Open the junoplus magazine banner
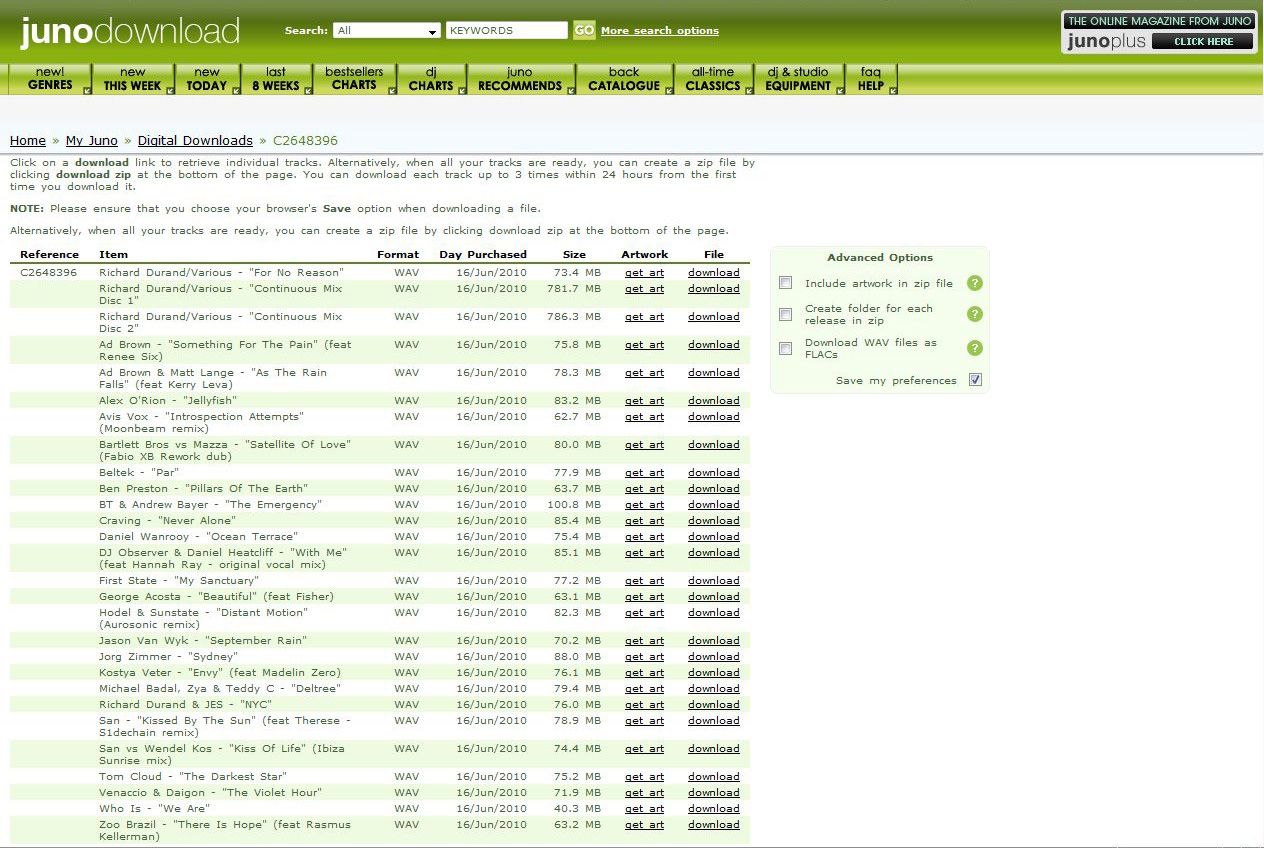The width and height of the screenshot is (1264, 848). point(1159,32)
